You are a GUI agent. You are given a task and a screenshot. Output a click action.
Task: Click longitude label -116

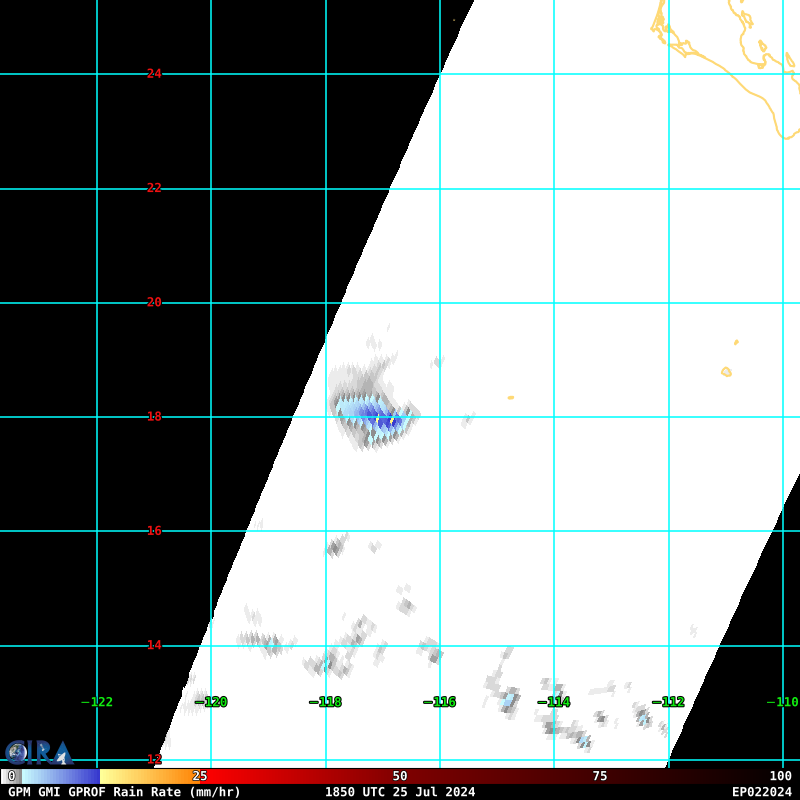pos(440,702)
